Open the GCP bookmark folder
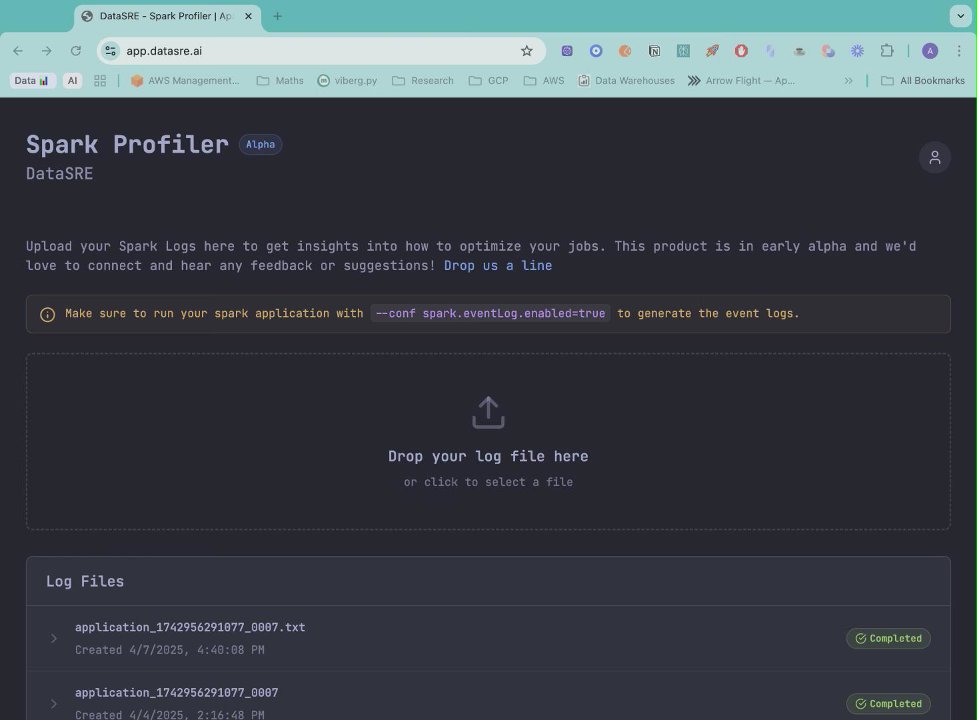This screenshot has width=977, height=720. (488, 80)
